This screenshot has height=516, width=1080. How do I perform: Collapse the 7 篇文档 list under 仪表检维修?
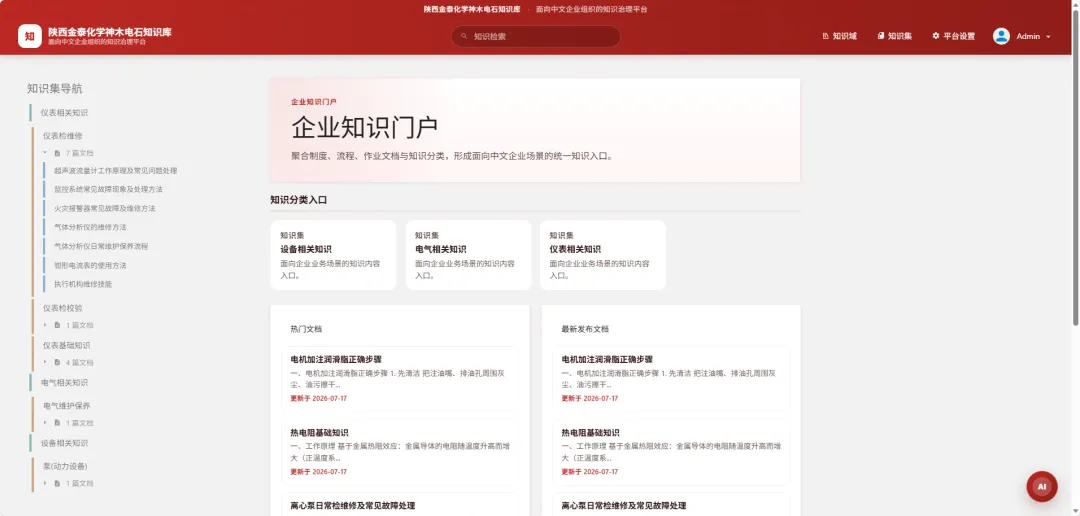[45, 153]
